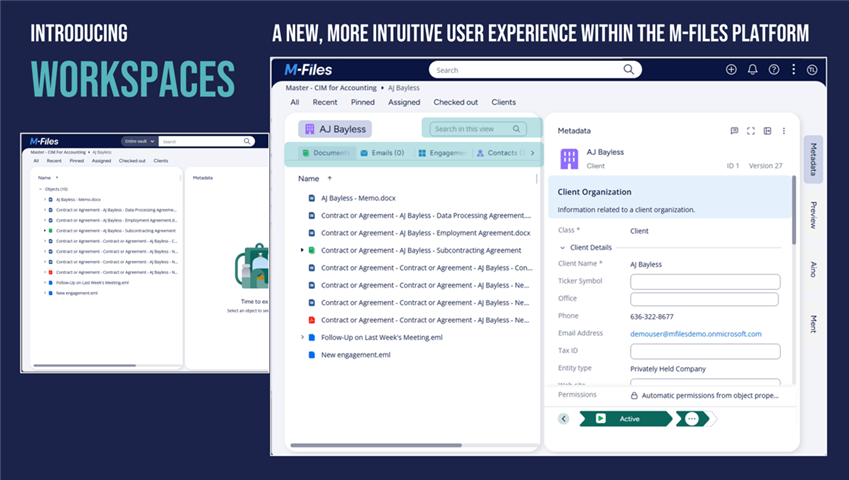Image resolution: width=849 pixels, height=480 pixels.
Task: Click the horizontal scrollbar under the larger window list
Action: (x=376, y=445)
